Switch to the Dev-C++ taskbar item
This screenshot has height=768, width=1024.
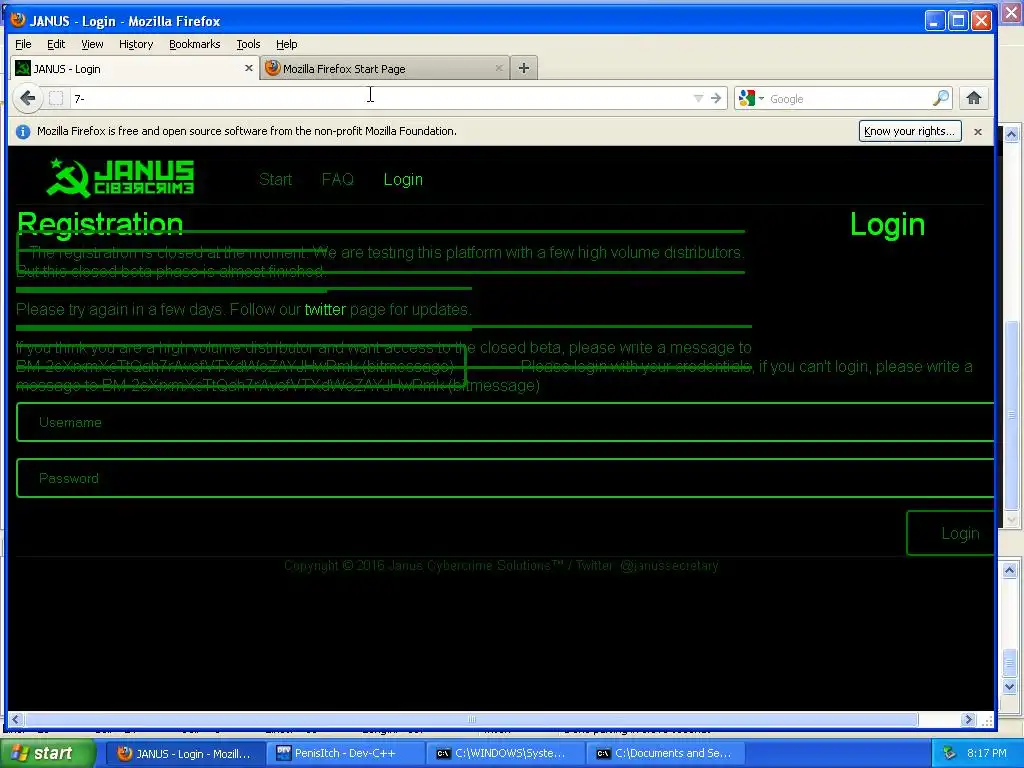click(x=346, y=754)
